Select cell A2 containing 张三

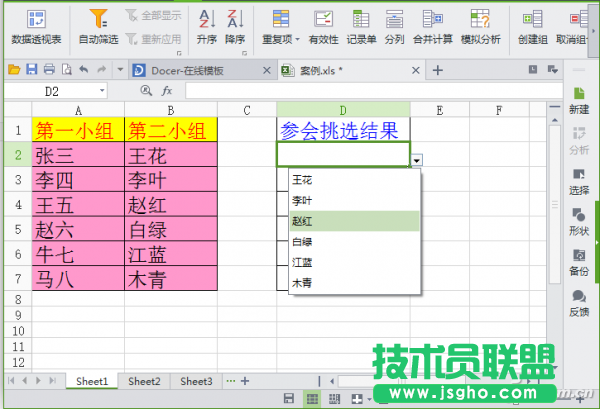click(x=78, y=155)
